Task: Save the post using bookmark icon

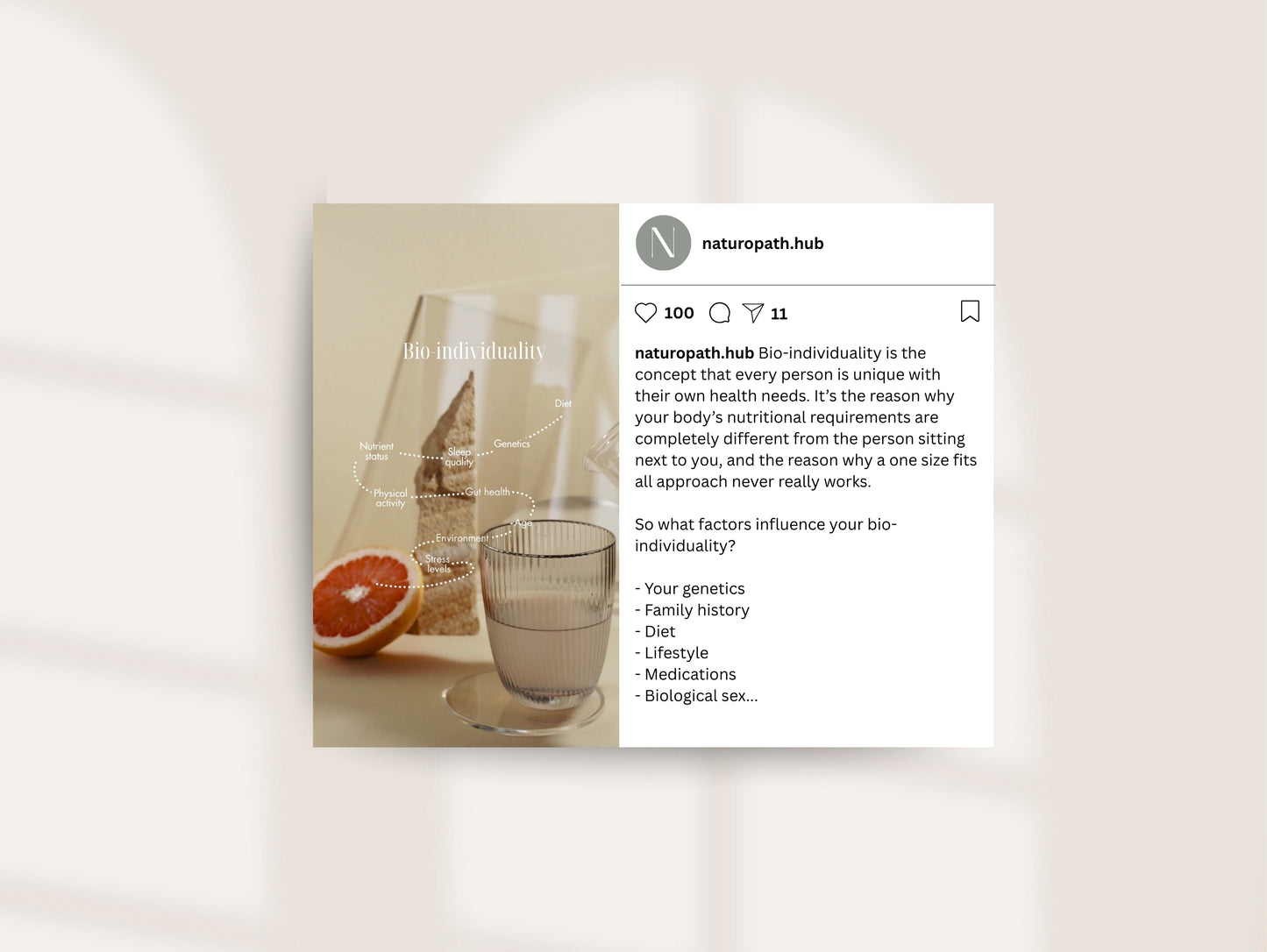Action: (970, 311)
